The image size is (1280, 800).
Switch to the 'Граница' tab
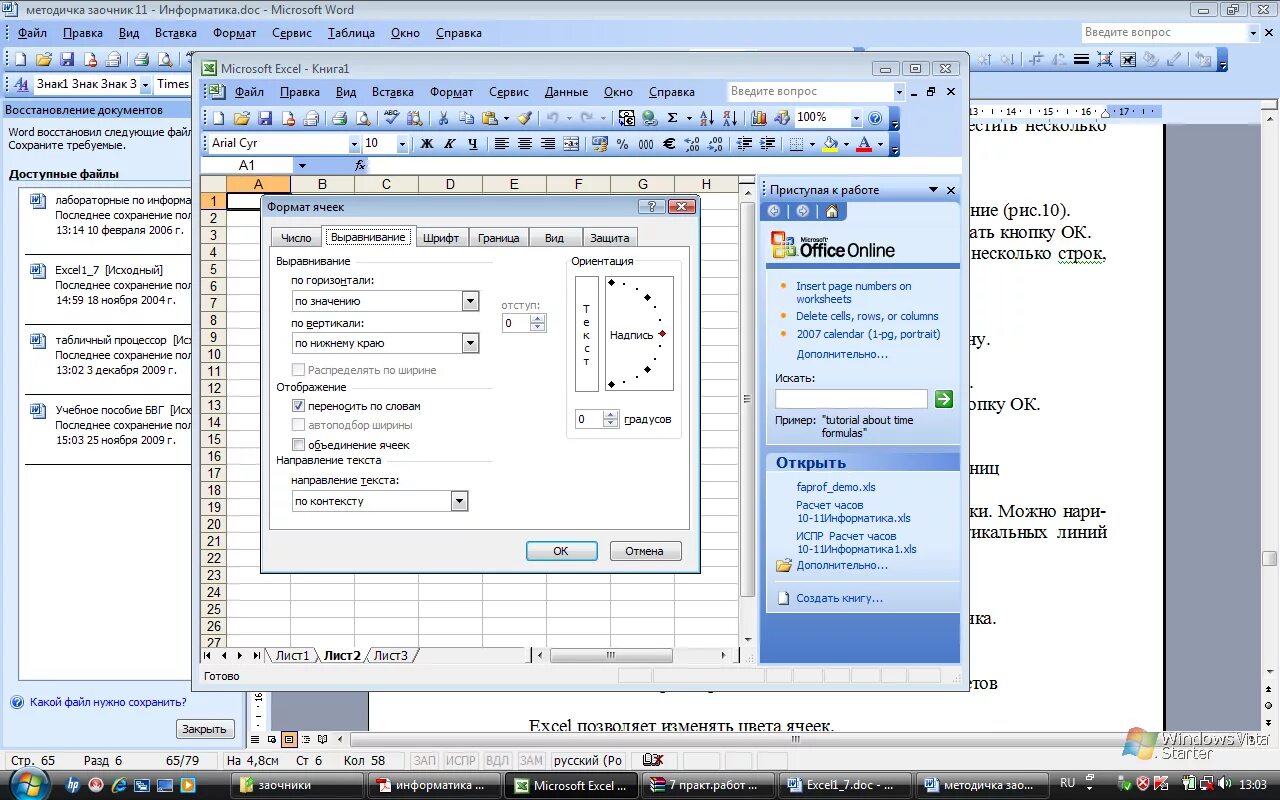[498, 238]
